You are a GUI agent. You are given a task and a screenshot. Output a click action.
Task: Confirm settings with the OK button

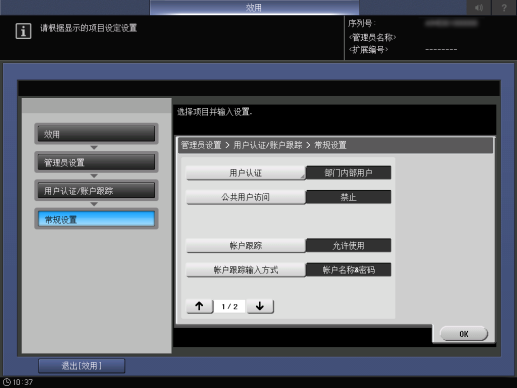pyautogui.click(x=464, y=334)
